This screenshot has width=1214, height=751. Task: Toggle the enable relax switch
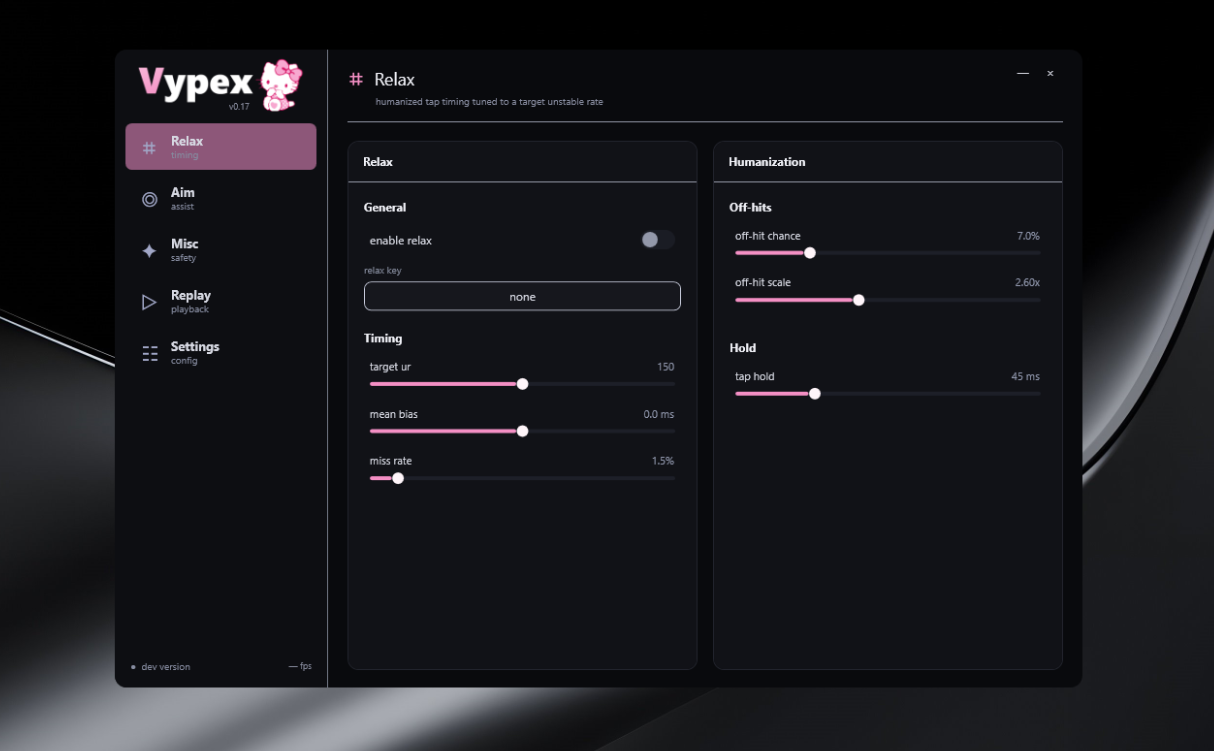tap(658, 240)
